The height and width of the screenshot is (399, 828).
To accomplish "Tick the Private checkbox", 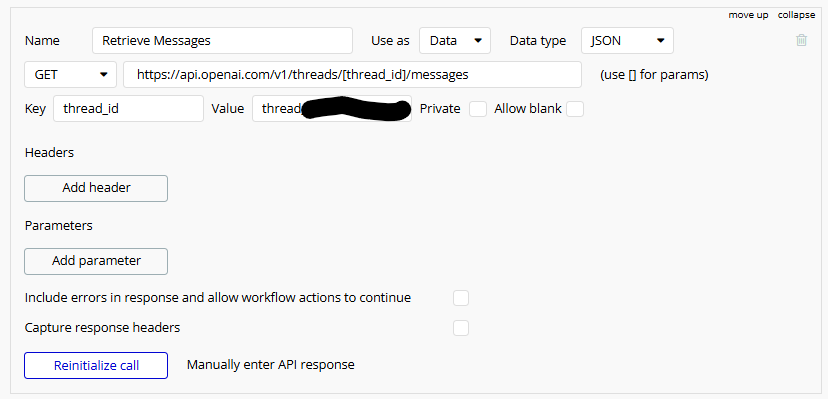I will (478, 109).
